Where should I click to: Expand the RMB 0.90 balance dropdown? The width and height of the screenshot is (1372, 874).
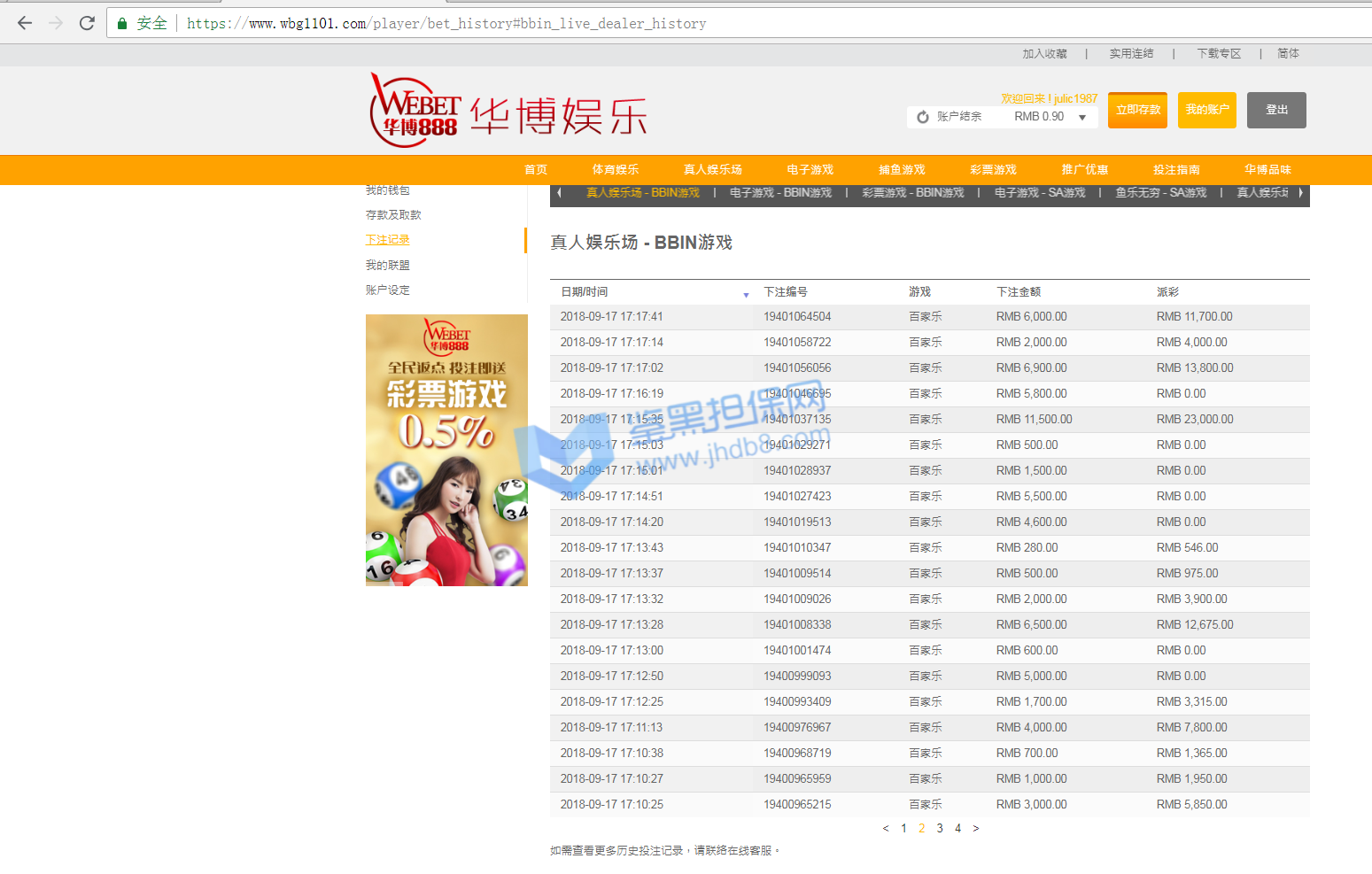coord(1081,117)
